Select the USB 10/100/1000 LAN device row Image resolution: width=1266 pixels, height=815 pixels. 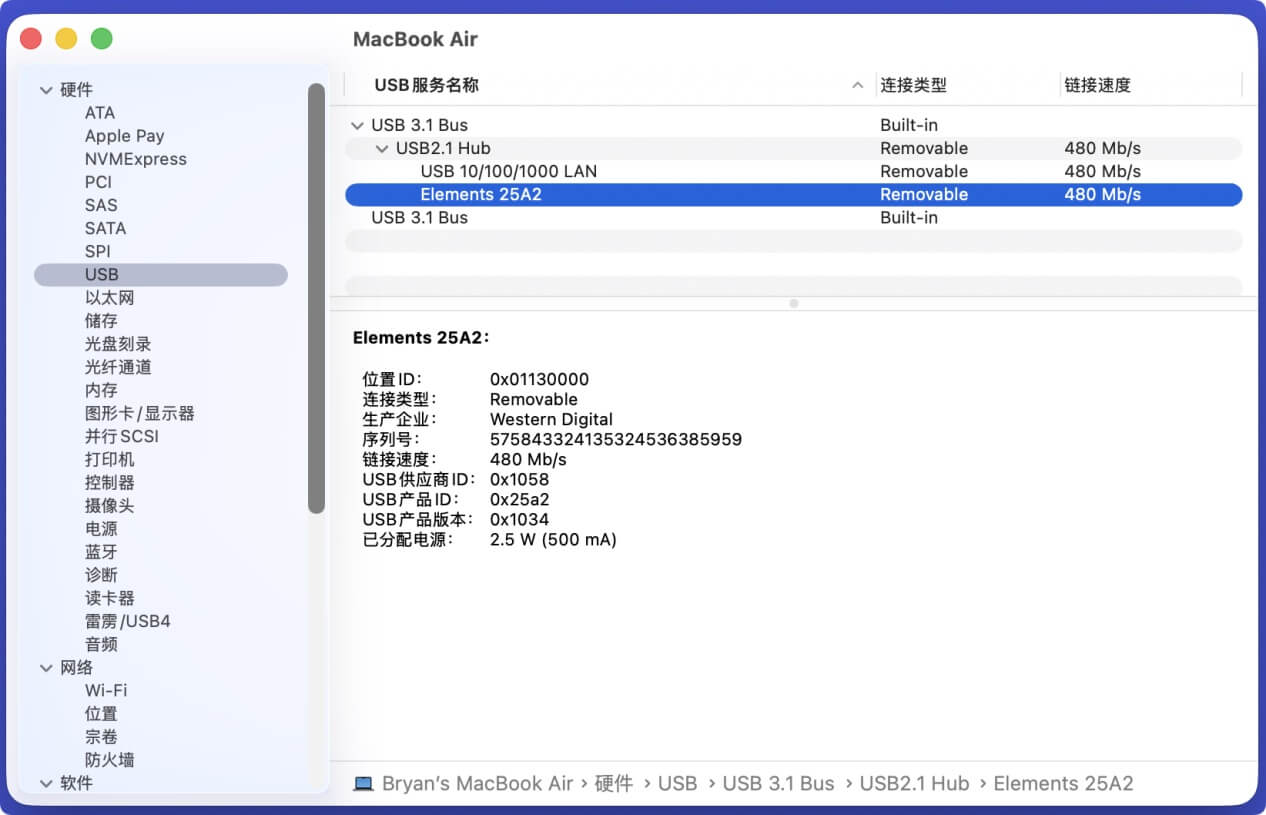point(508,171)
